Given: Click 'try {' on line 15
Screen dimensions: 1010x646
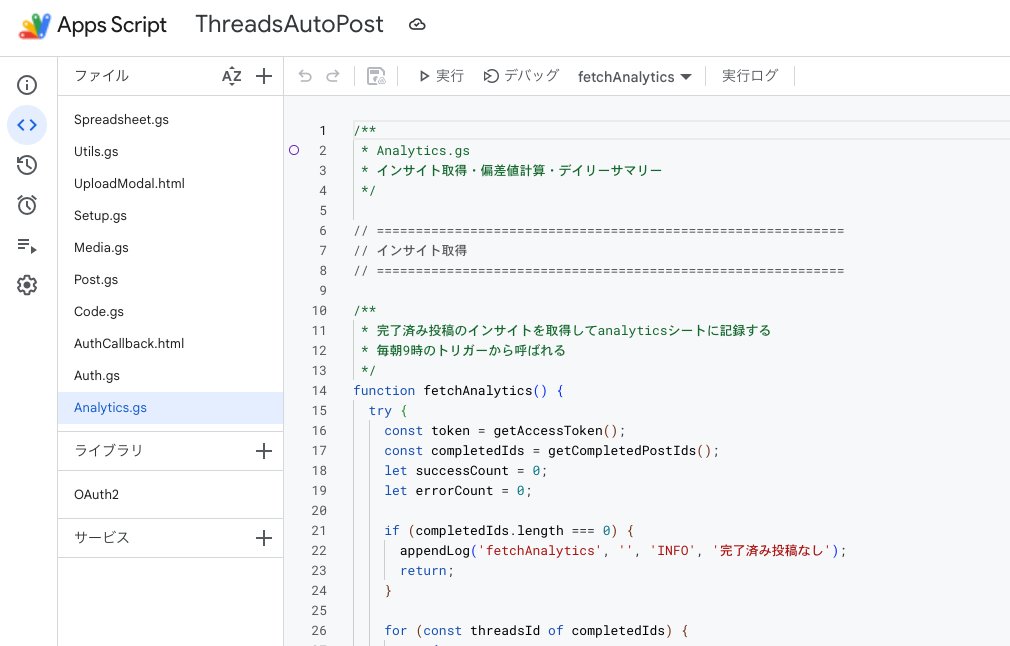Looking at the screenshot, I should tap(388, 410).
